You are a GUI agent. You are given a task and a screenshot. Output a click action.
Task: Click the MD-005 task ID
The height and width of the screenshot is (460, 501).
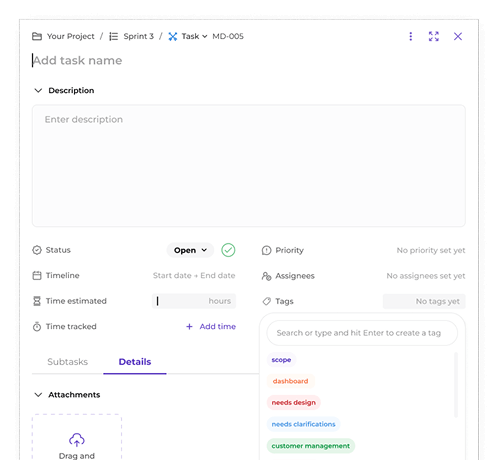coord(228,36)
